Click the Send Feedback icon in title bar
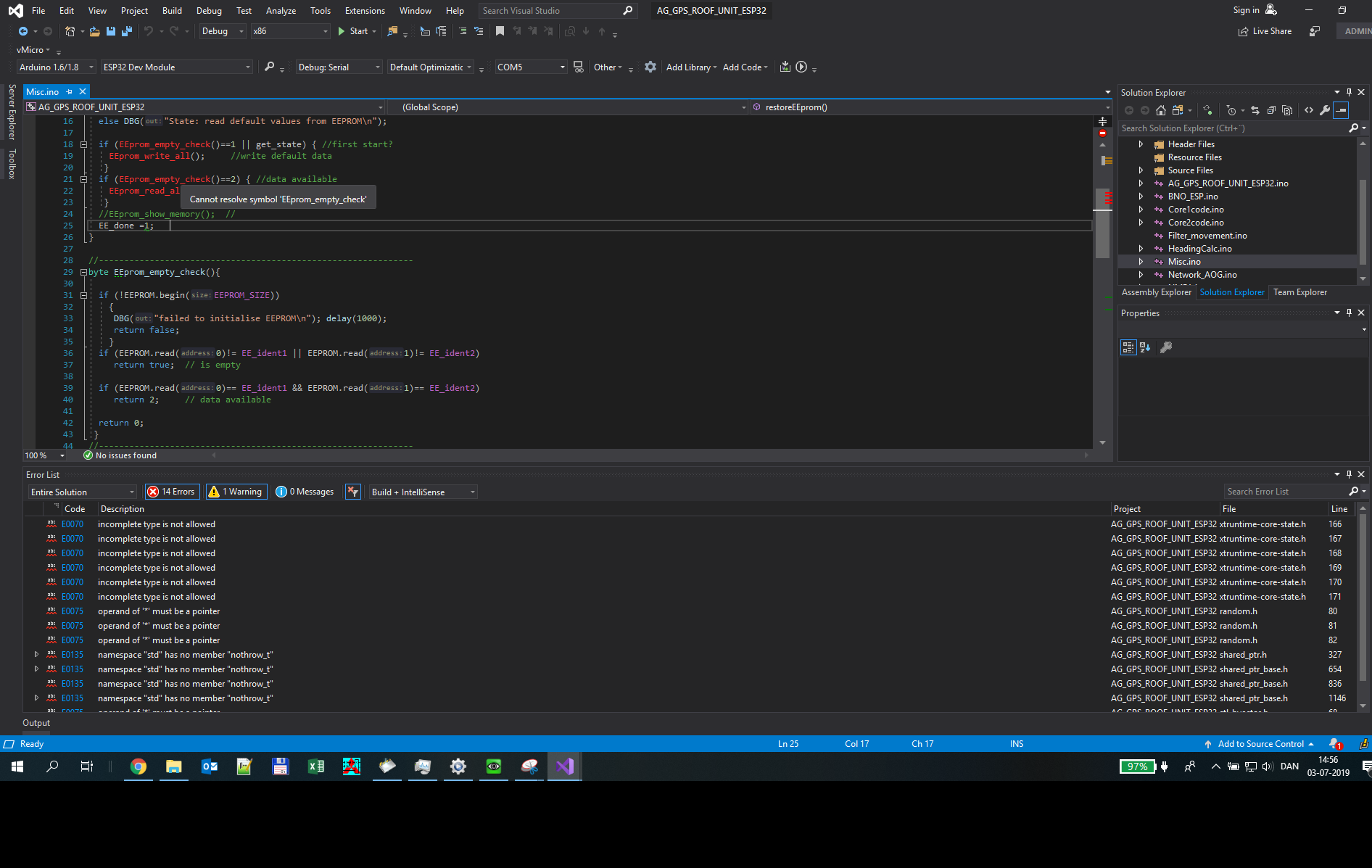 [1315, 31]
